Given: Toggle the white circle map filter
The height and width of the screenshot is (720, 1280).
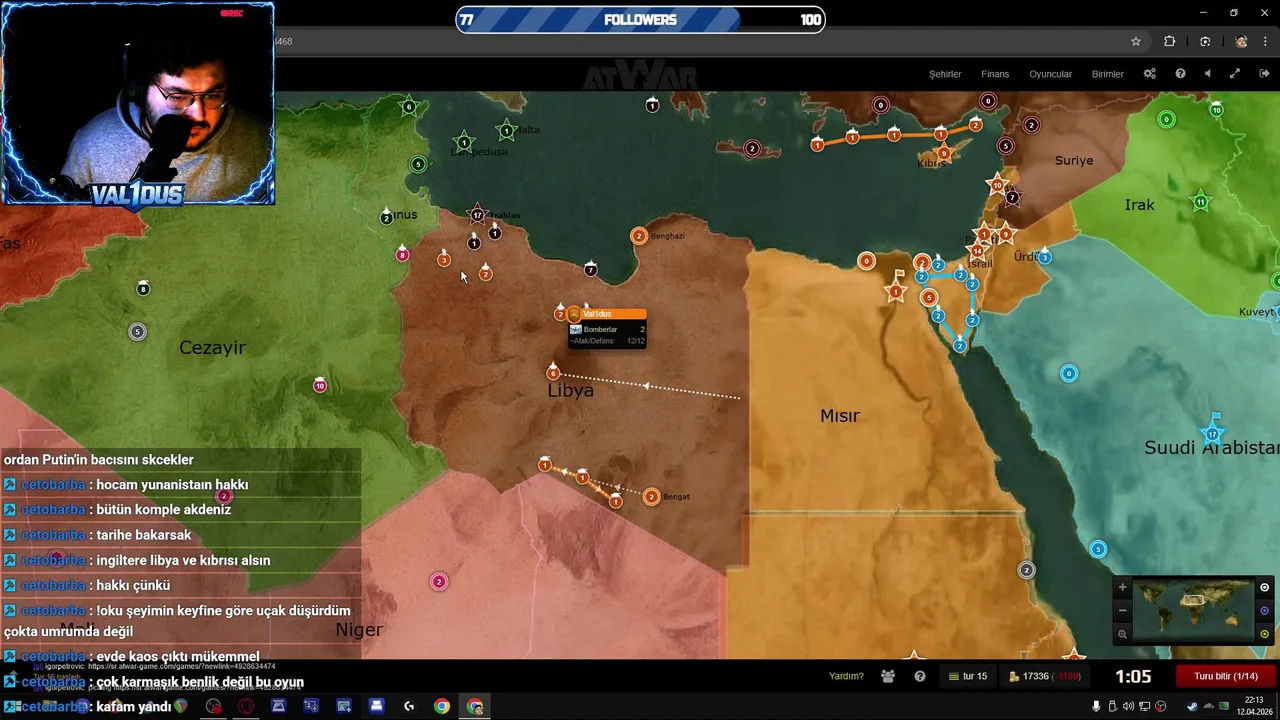Looking at the screenshot, I should [x=1264, y=588].
